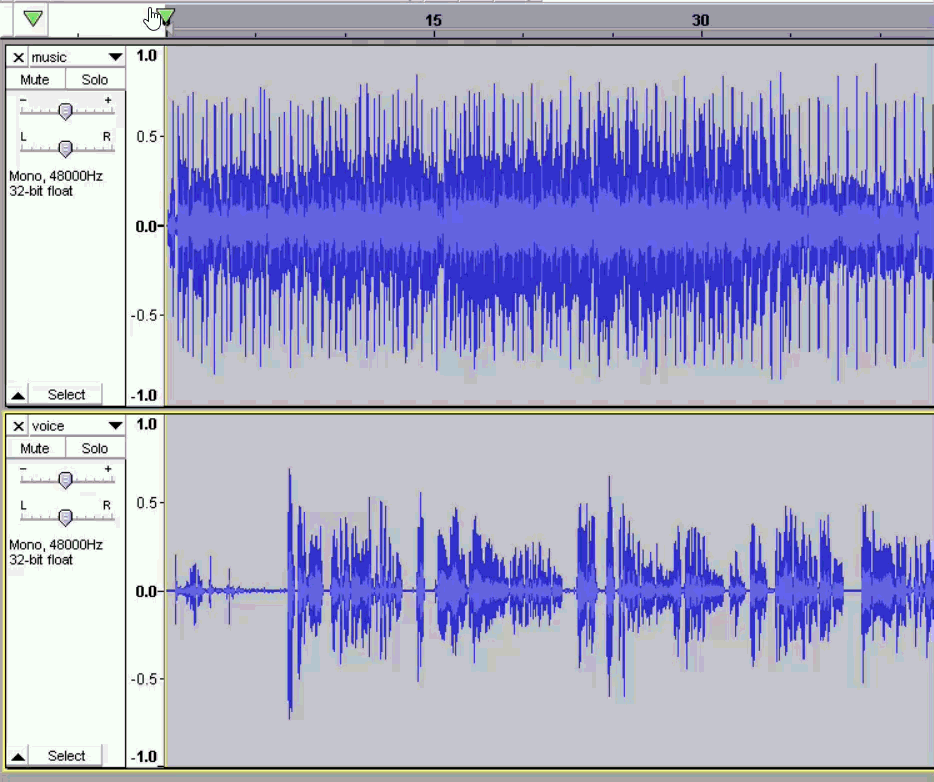934x782 pixels.
Task: Close the voice track
Action: coord(18,426)
